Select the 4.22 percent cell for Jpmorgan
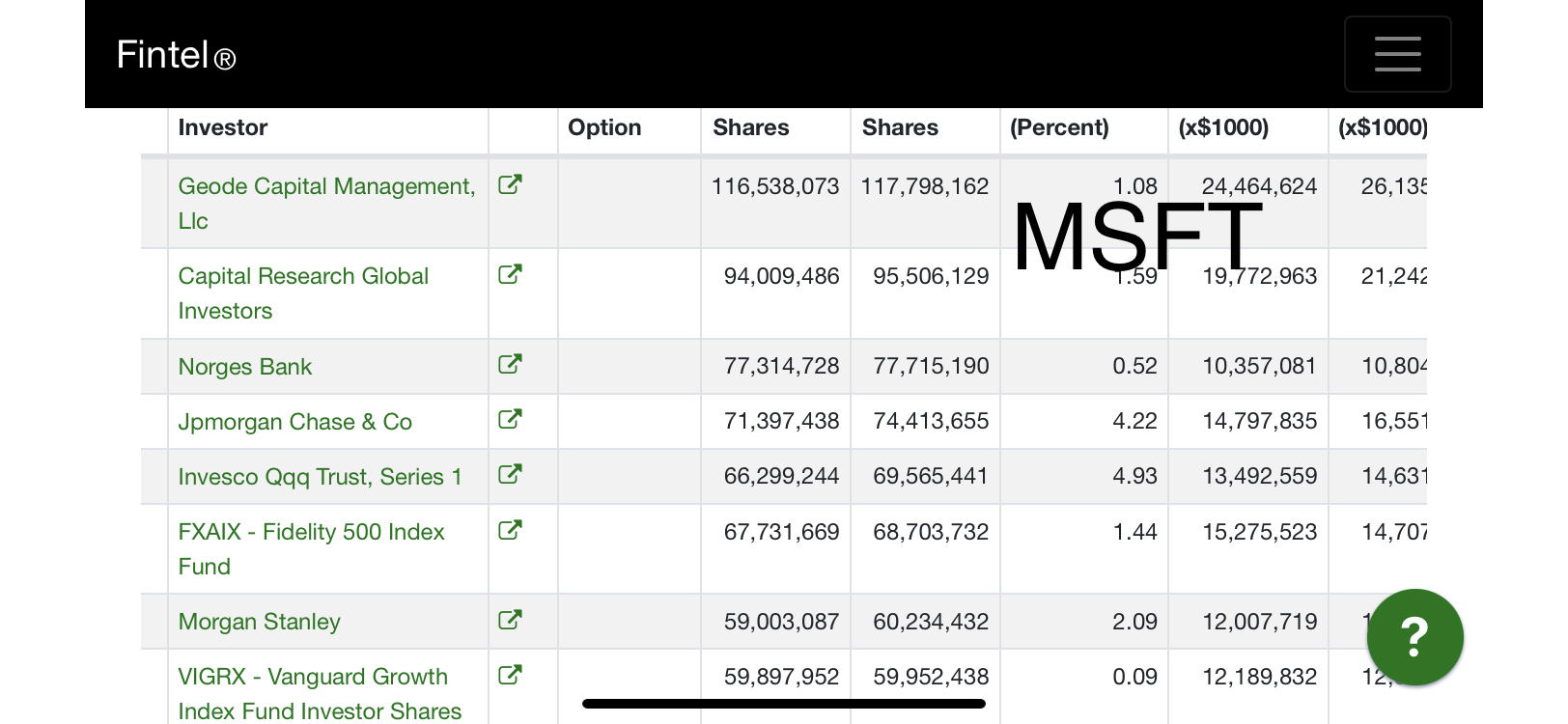This screenshot has height=724, width=1568. [1134, 421]
